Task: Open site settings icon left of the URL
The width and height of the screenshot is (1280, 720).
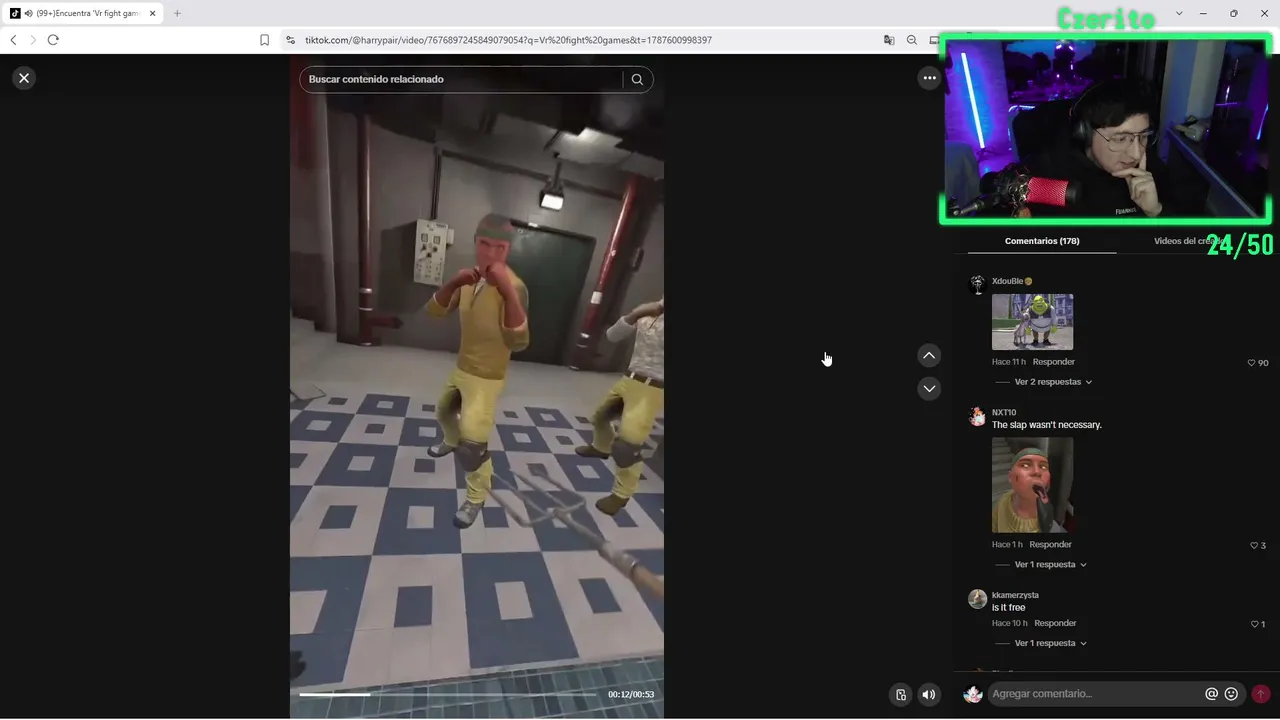Action: click(290, 40)
